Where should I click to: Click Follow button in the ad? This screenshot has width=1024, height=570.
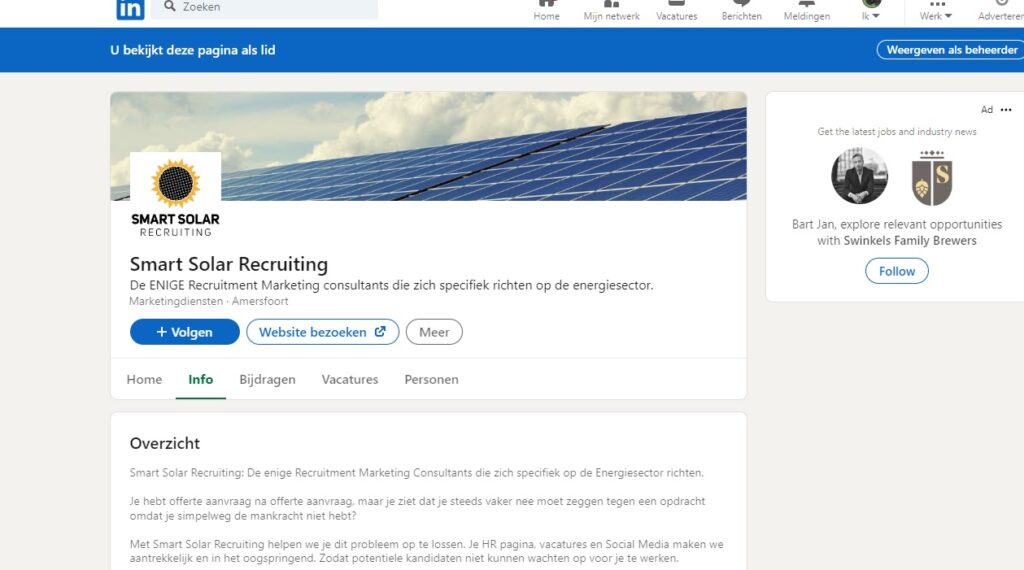[897, 271]
